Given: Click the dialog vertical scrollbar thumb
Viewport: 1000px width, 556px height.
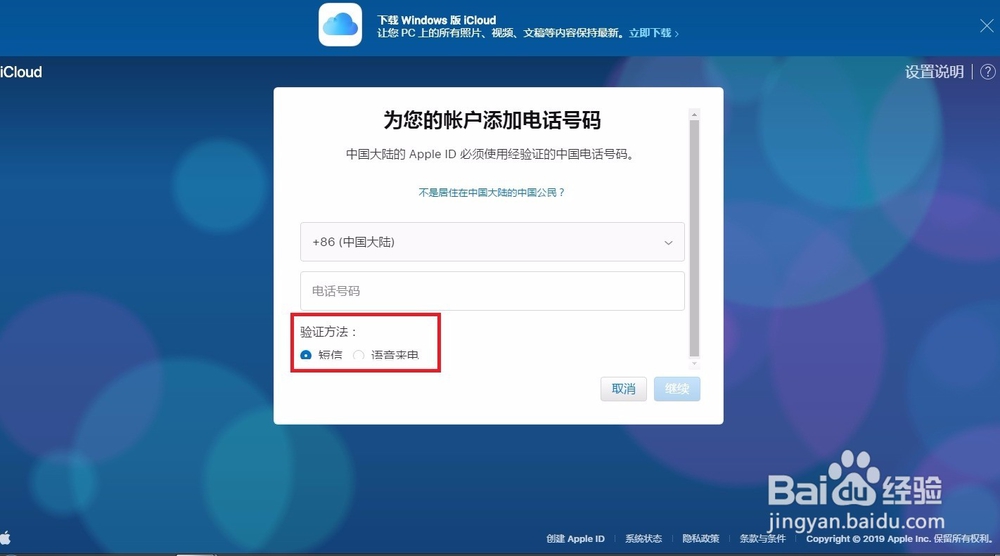Looking at the screenshot, I should tap(695, 238).
